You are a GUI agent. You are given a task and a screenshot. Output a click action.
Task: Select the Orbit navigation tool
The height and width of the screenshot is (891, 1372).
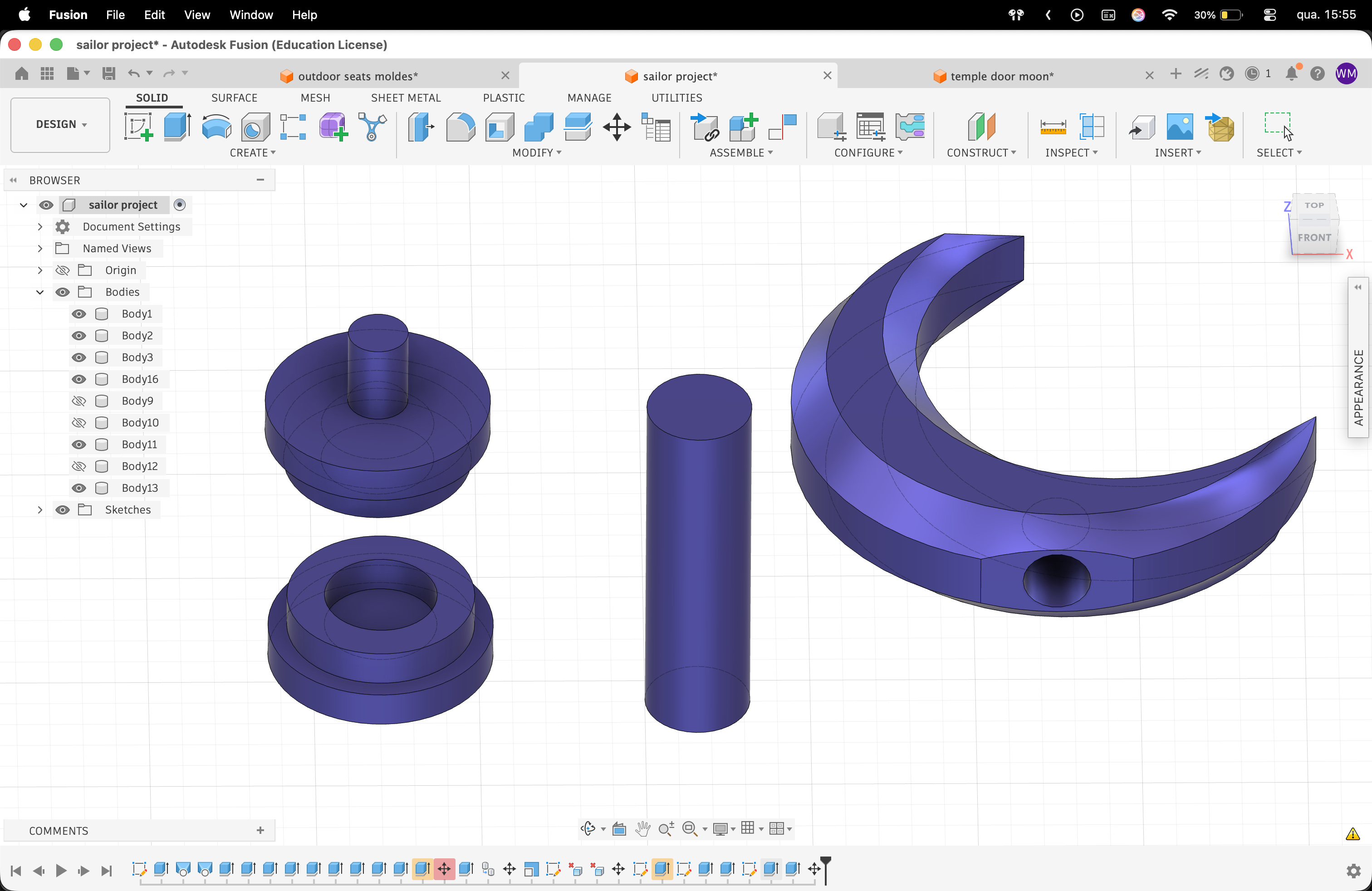point(588,828)
